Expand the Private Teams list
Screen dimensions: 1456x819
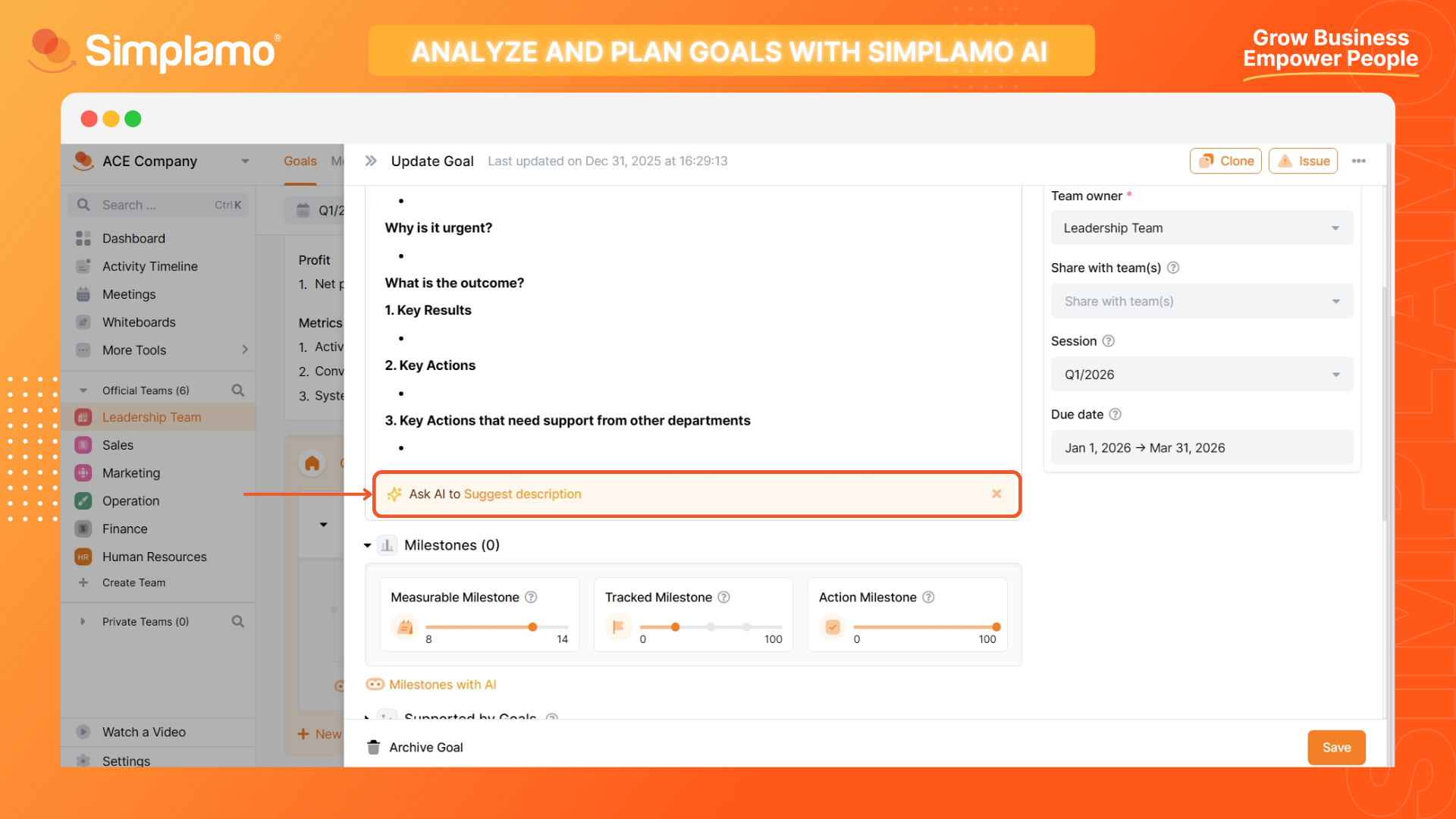tap(83, 622)
